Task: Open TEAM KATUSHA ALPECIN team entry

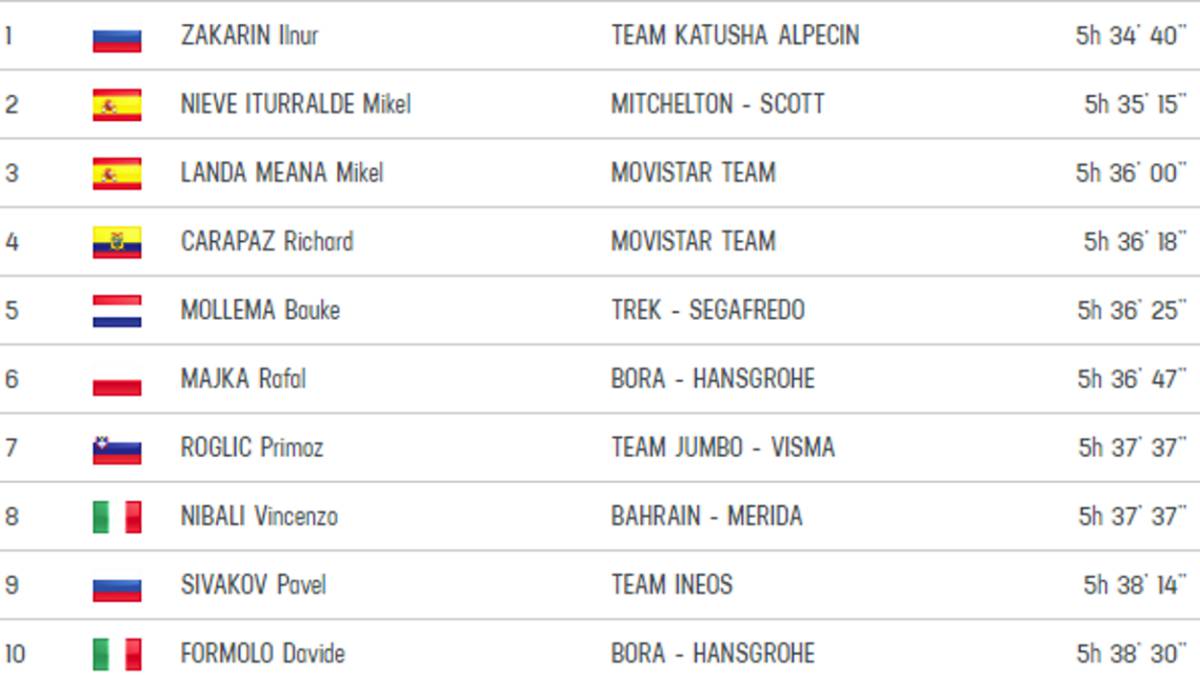Action: (x=735, y=35)
